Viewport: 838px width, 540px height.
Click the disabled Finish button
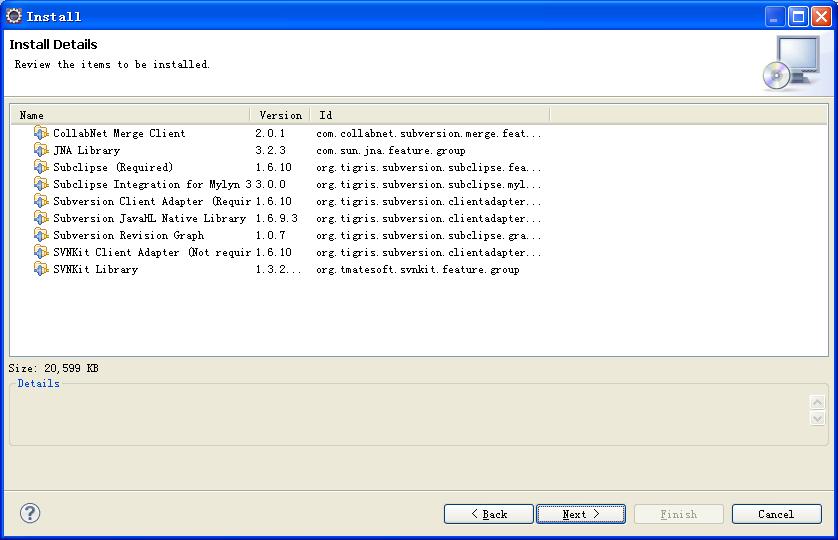coord(679,514)
